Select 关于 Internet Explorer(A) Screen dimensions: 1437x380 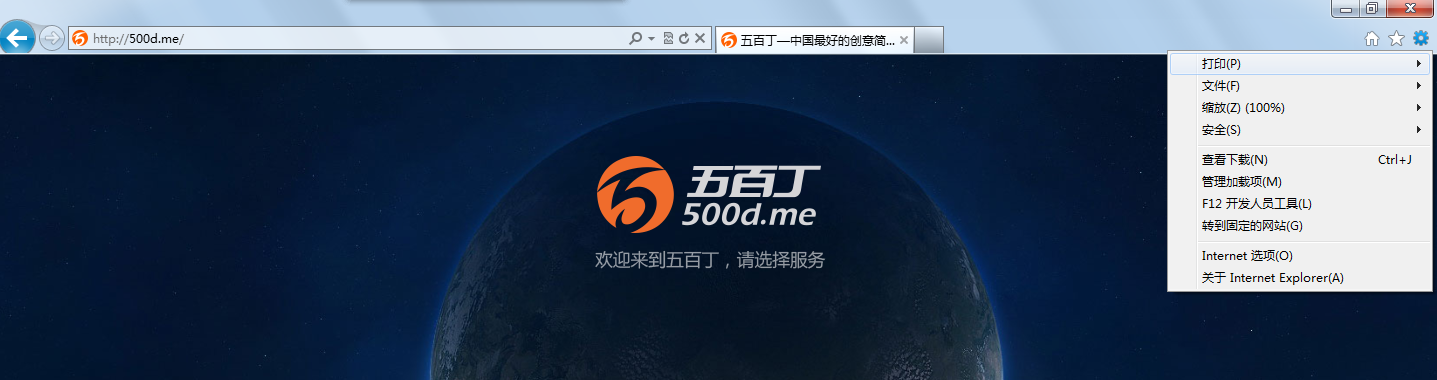click(x=1299, y=278)
